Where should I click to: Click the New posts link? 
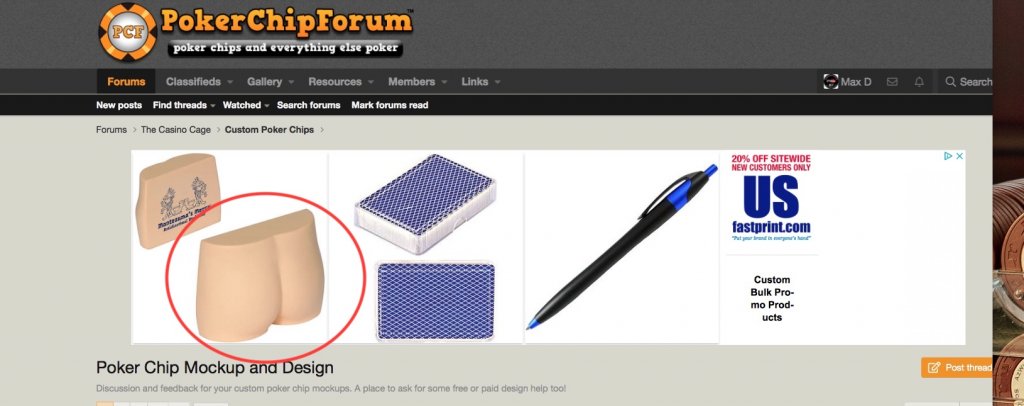pos(119,105)
